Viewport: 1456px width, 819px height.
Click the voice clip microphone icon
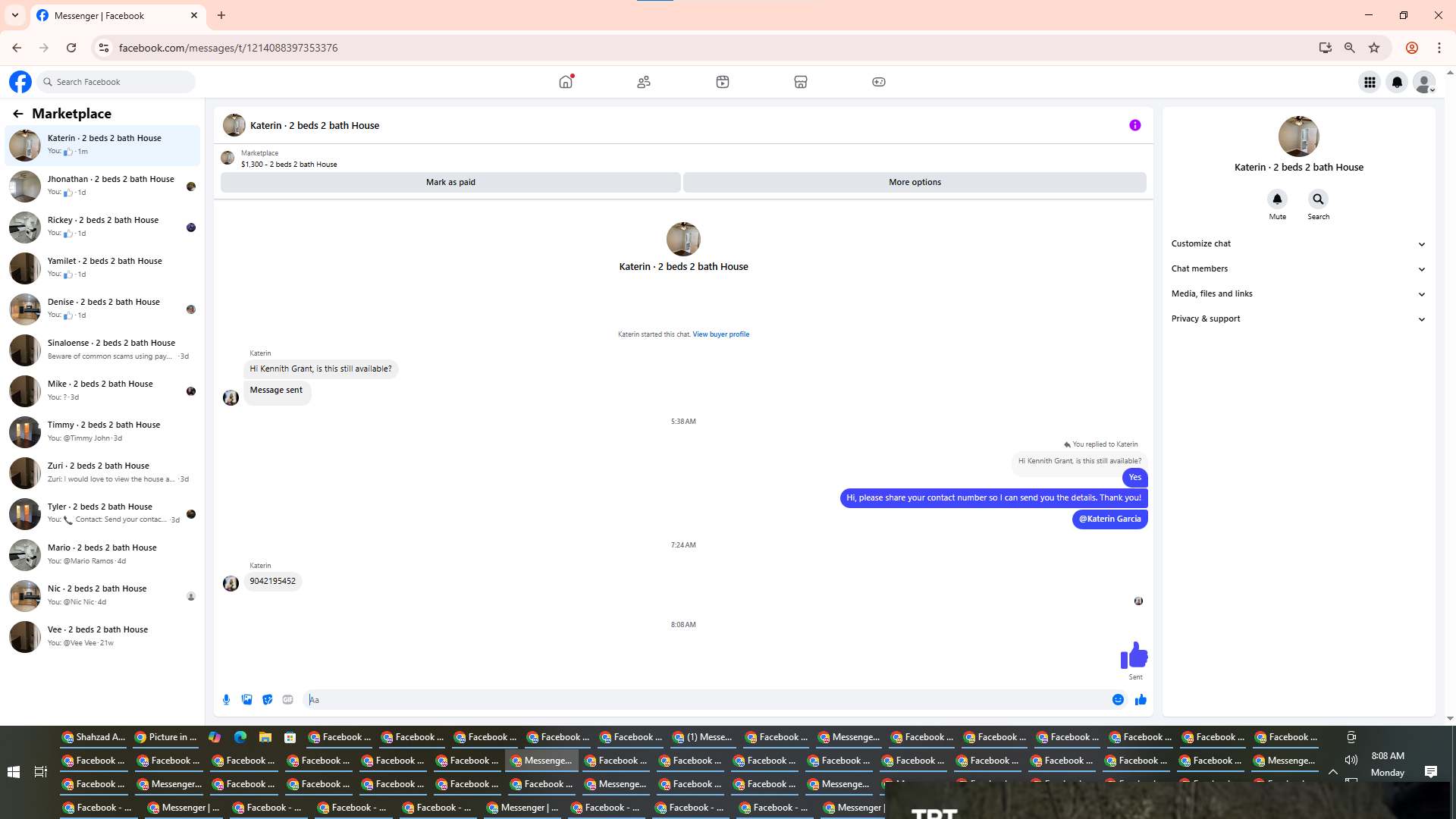pos(226,700)
